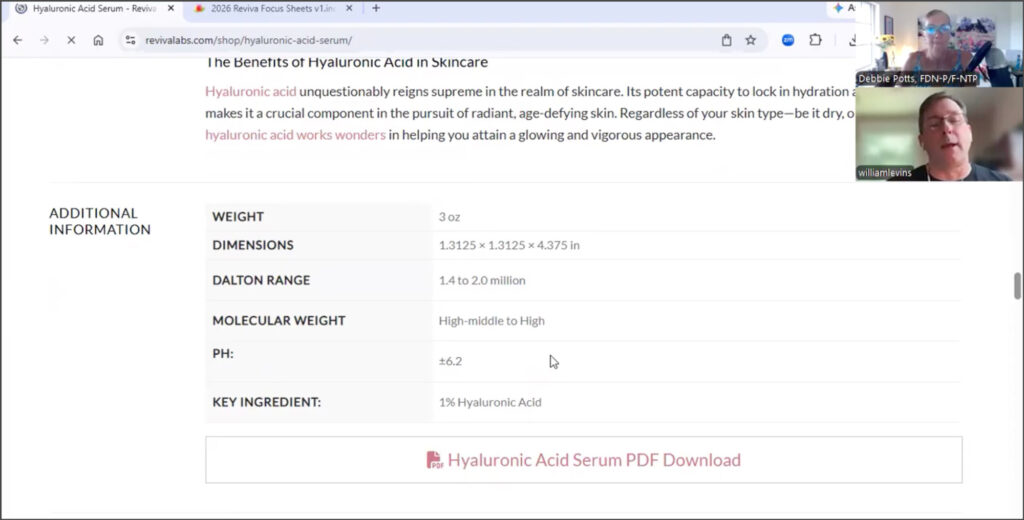Select williamlevins video thumbnail

pyautogui.click(x=939, y=135)
